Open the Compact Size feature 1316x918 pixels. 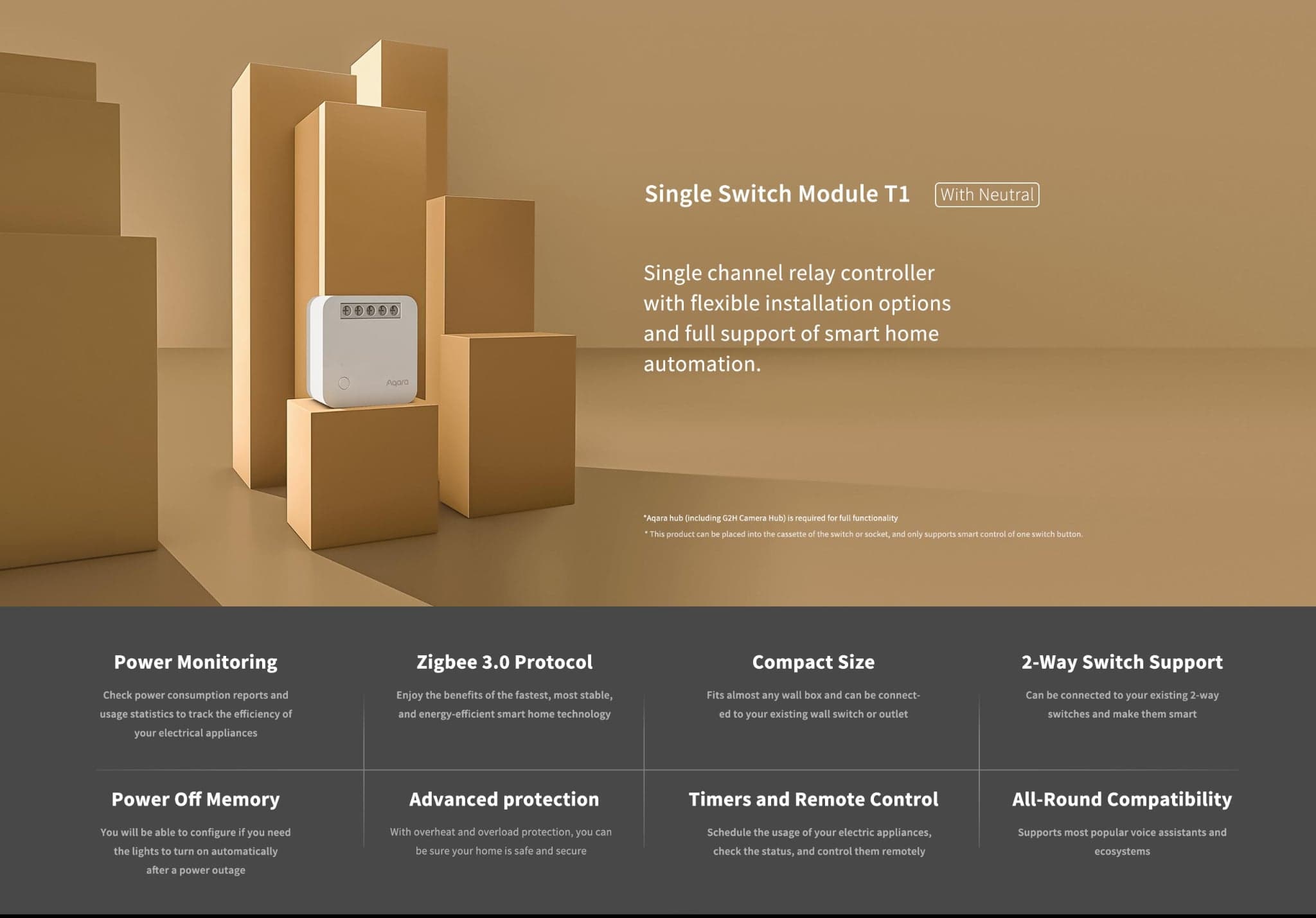coord(813,662)
